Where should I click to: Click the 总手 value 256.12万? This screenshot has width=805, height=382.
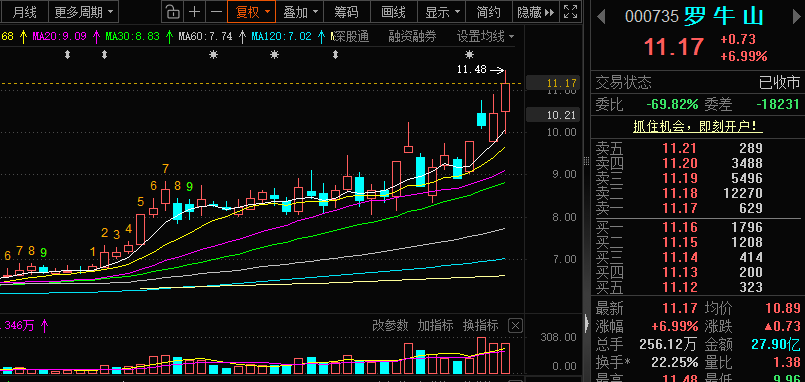[x=667, y=344]
